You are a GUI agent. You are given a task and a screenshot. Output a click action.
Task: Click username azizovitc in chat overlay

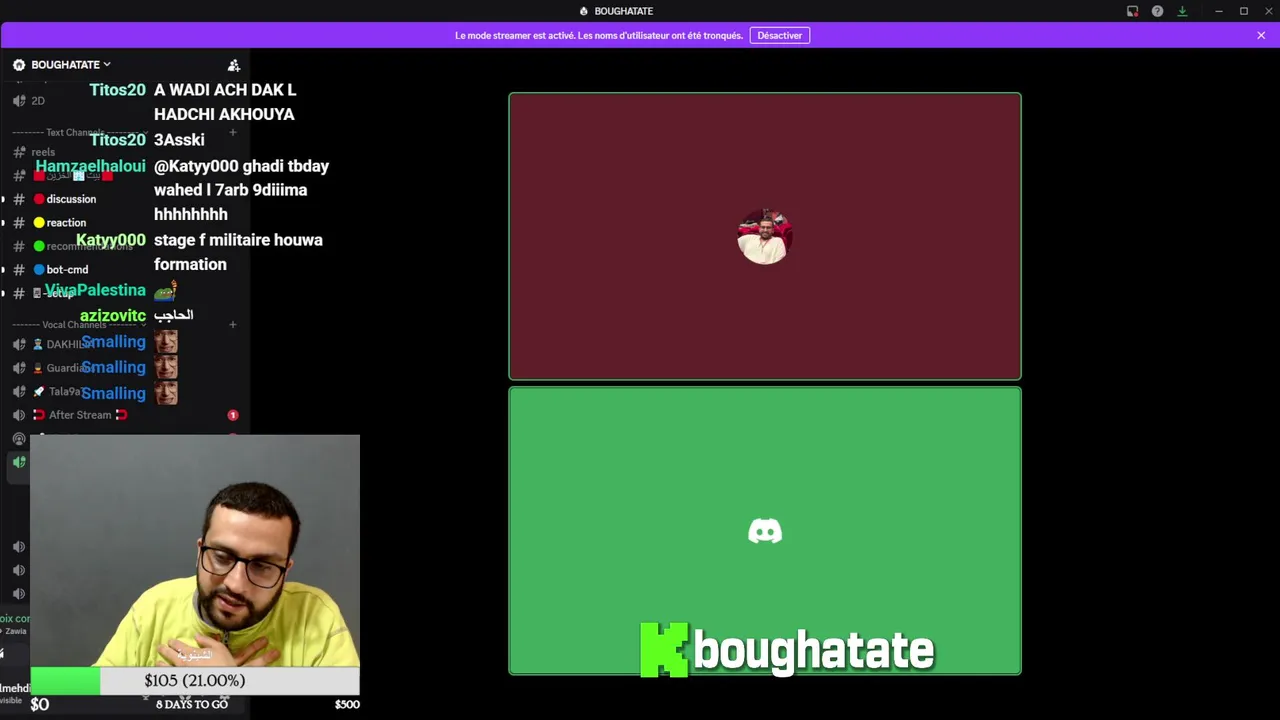113,315
